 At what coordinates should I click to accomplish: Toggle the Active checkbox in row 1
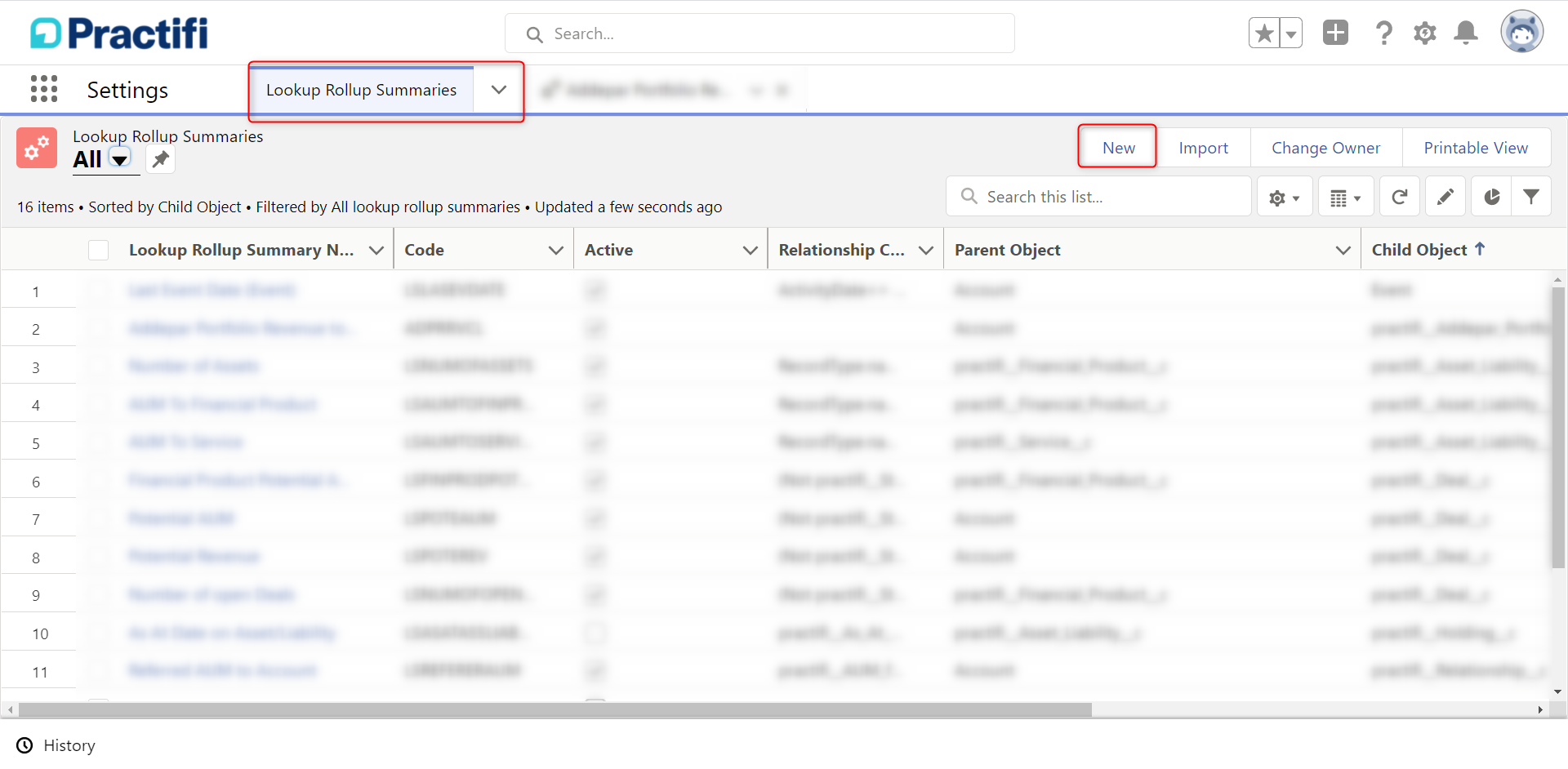pos(596,290)
